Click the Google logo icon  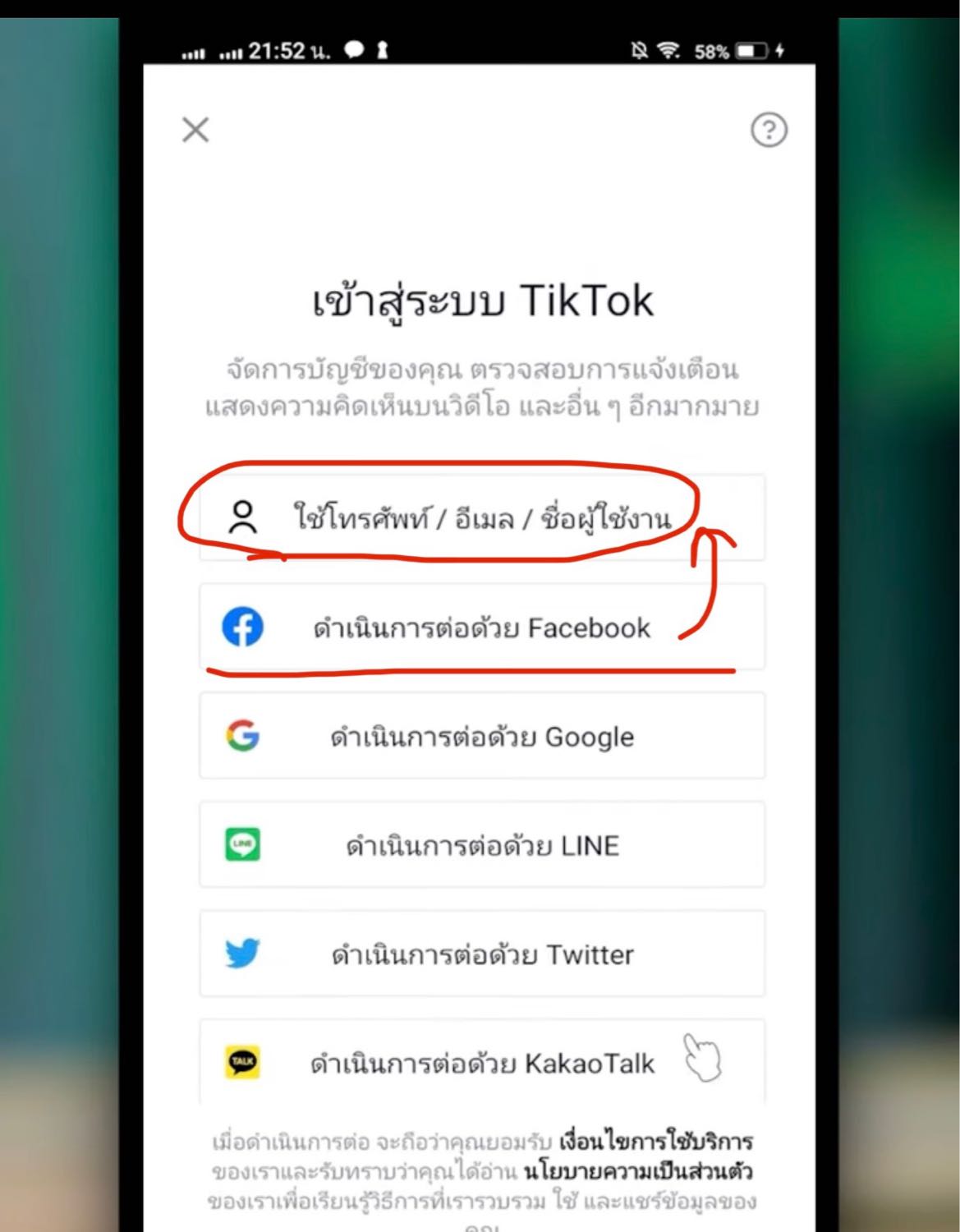click(x=243, y=736)
